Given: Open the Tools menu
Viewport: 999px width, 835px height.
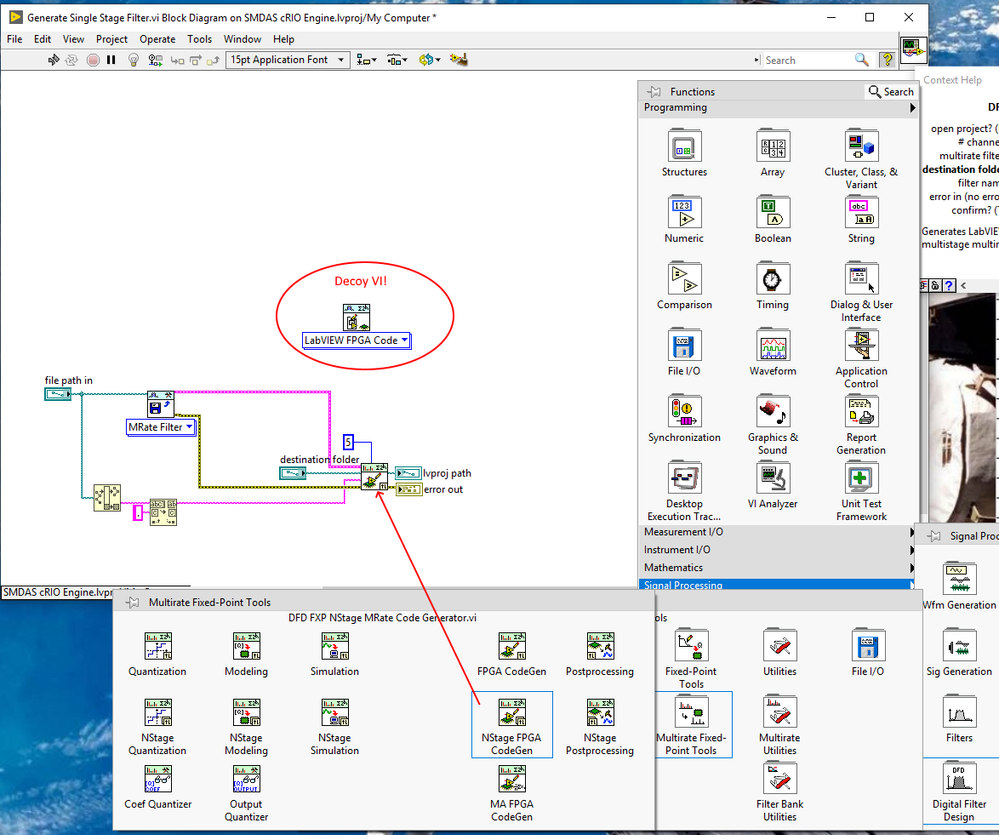Looking at the screenshot, I should click(199, 39).
